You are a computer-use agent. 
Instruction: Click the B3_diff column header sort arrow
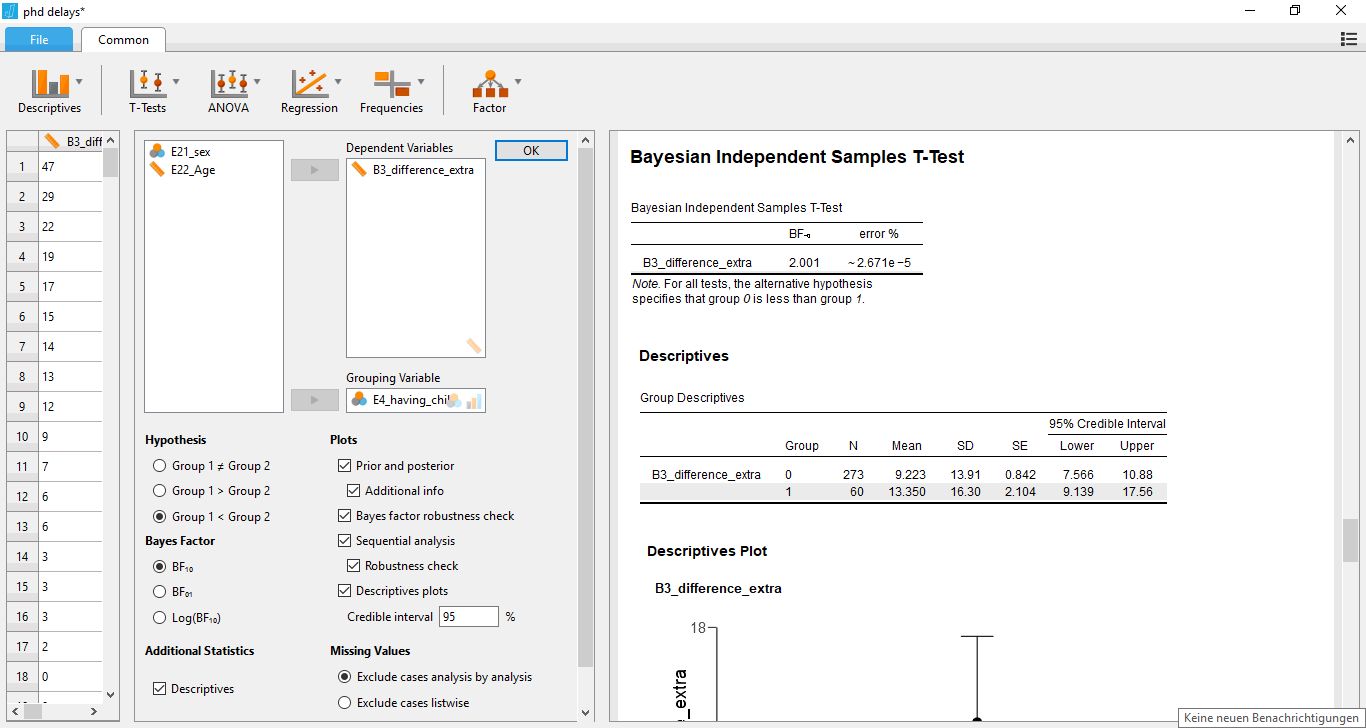click(110, 141)
